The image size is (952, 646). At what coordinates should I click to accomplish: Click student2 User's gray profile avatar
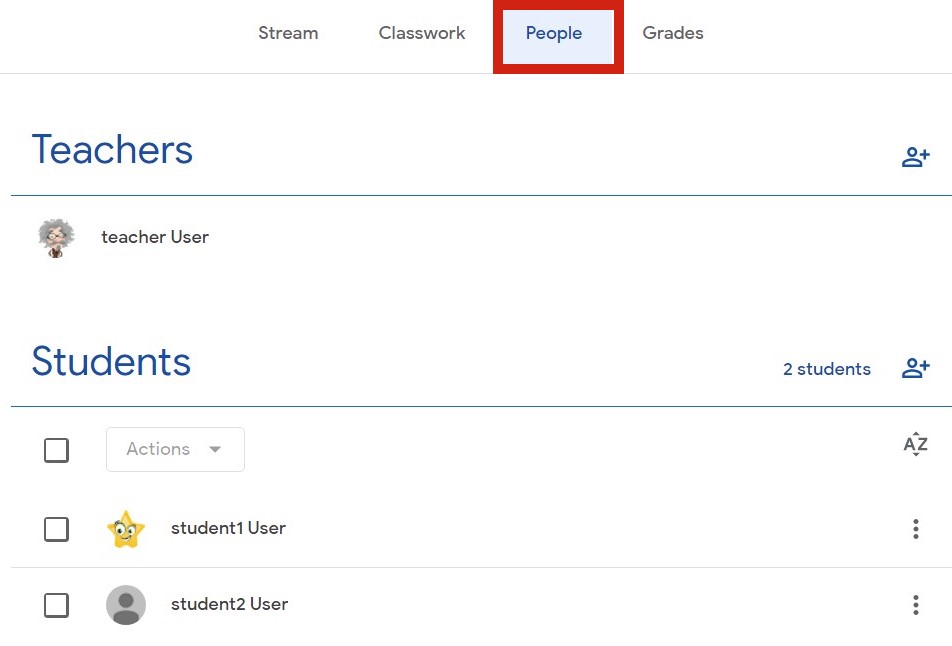[x=126, y=605]
